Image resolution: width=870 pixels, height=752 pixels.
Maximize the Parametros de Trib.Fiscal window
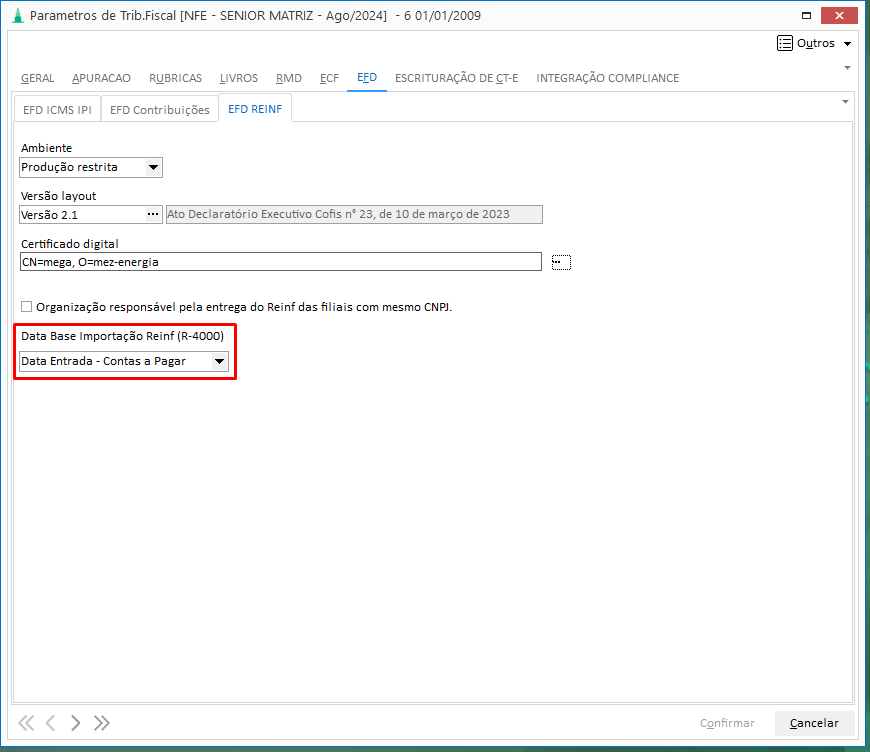point(806,16)
